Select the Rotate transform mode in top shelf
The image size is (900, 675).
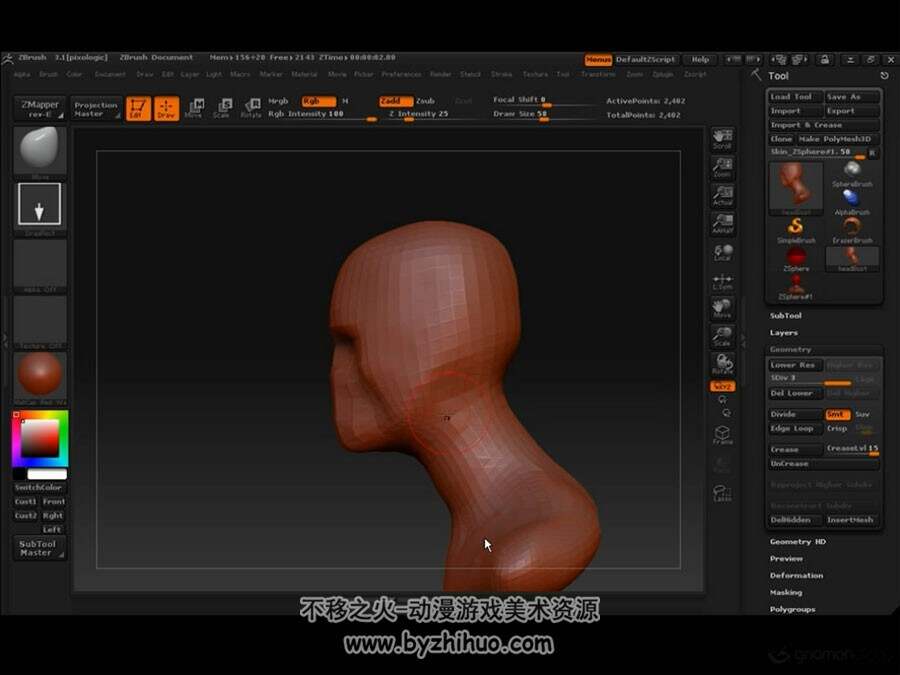pos(251,108)
